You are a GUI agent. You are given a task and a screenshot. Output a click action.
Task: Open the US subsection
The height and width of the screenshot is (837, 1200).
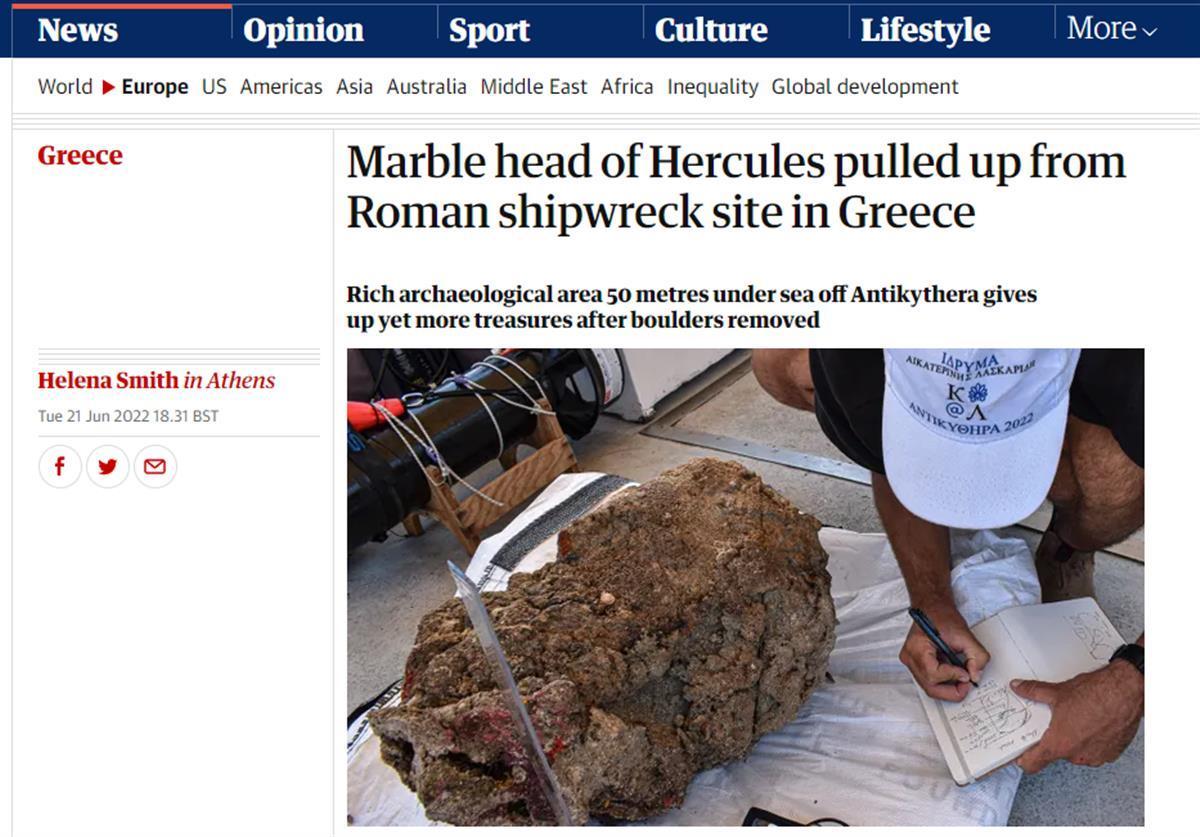tap(214, 87)
